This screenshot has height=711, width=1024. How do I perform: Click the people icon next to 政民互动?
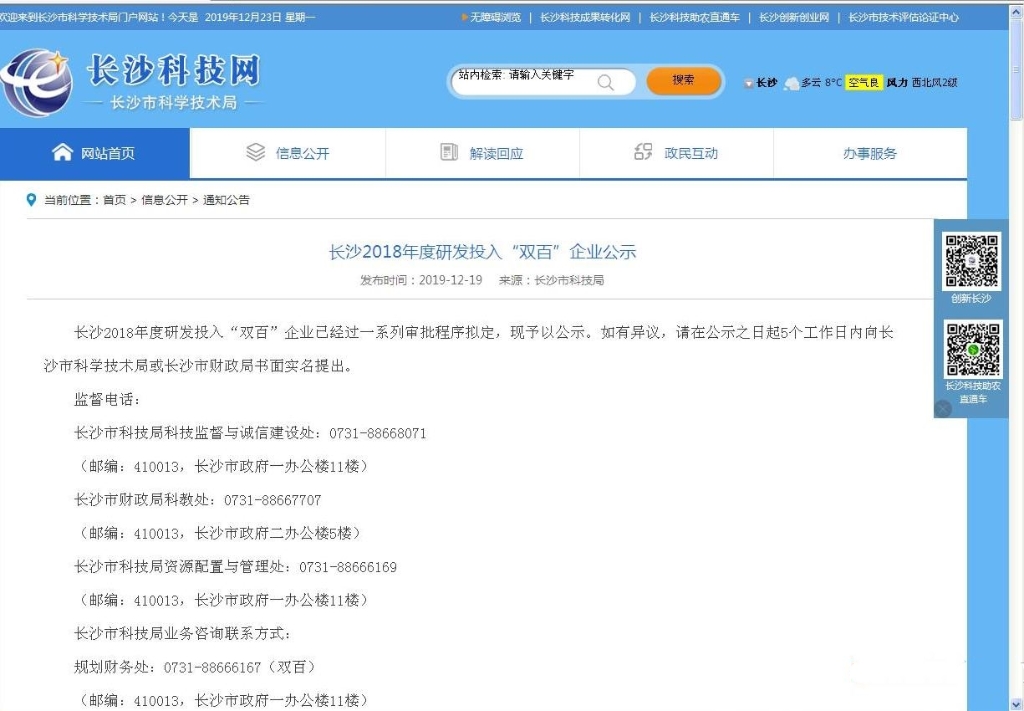643,150
